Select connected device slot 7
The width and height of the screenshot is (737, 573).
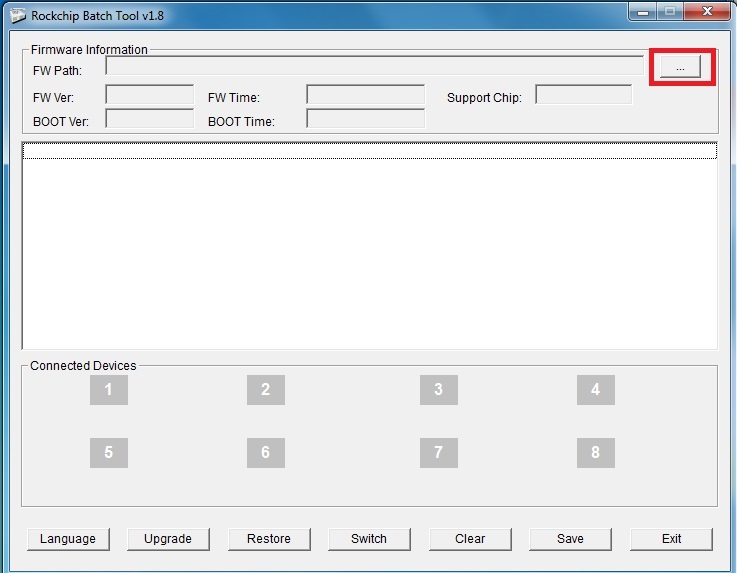coord(439,453)
